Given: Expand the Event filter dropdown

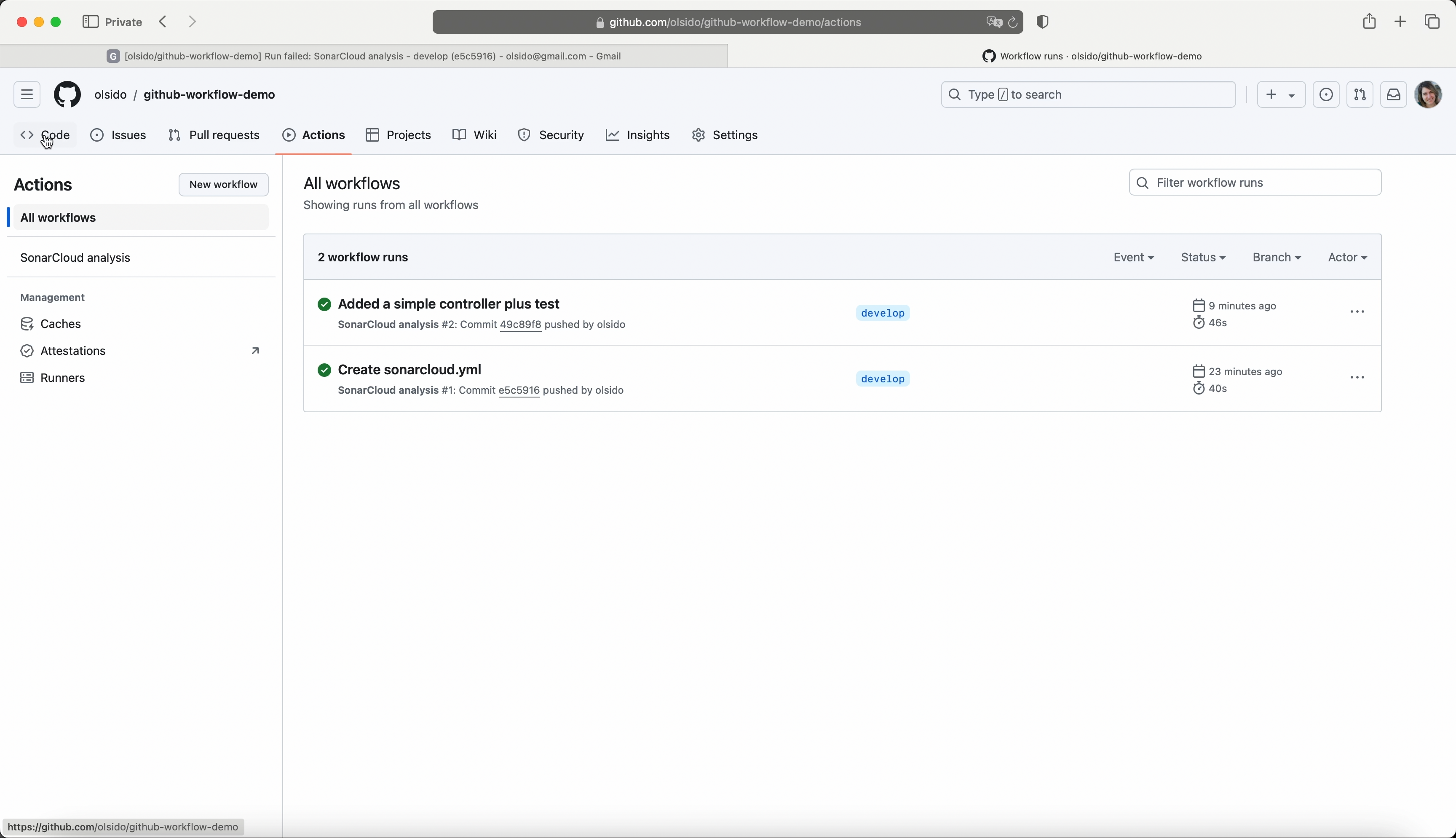Looking at the screenshot, I should [x=1133, y=257].
